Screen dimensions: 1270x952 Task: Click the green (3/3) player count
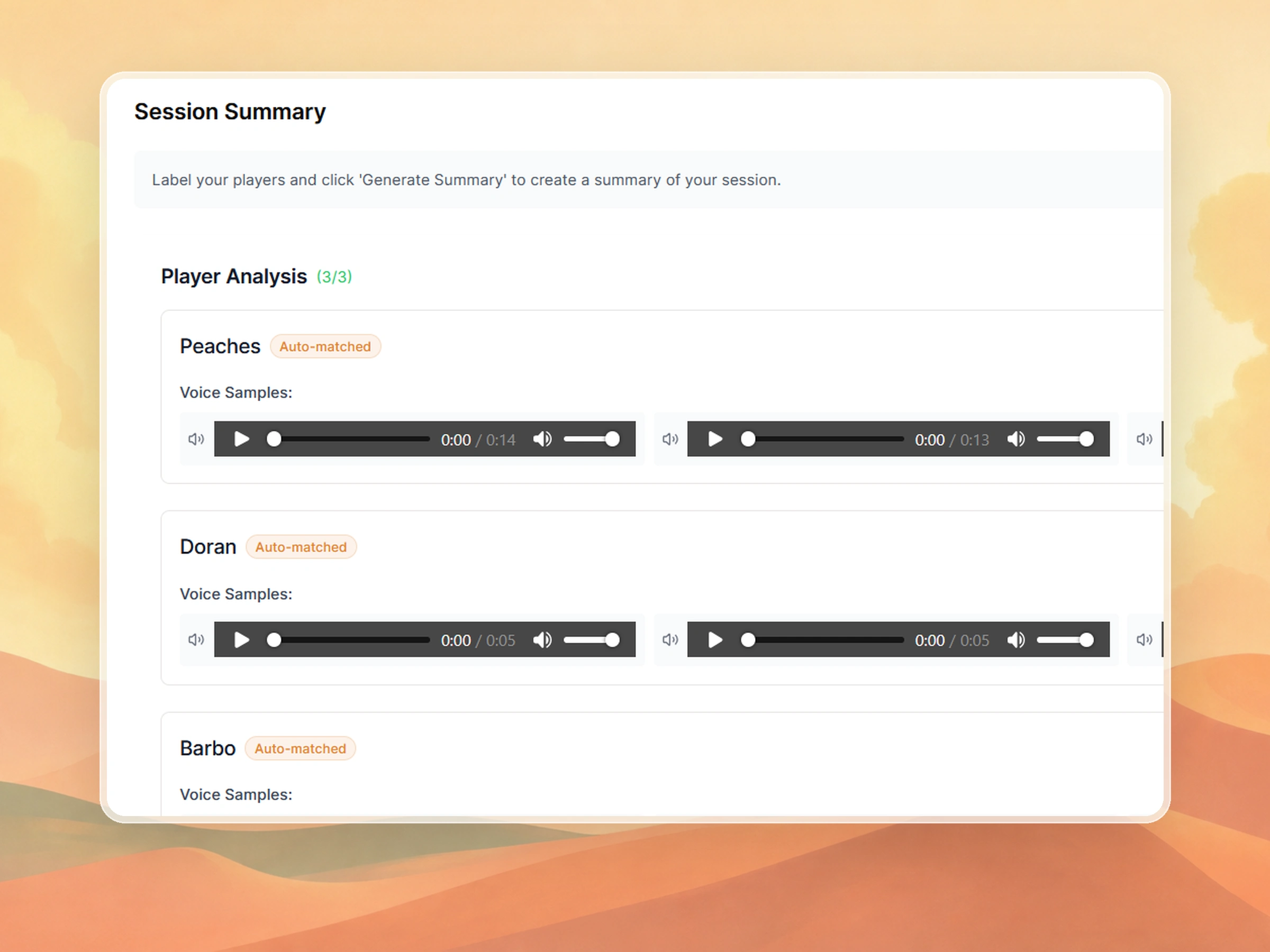tap(334, 277)
